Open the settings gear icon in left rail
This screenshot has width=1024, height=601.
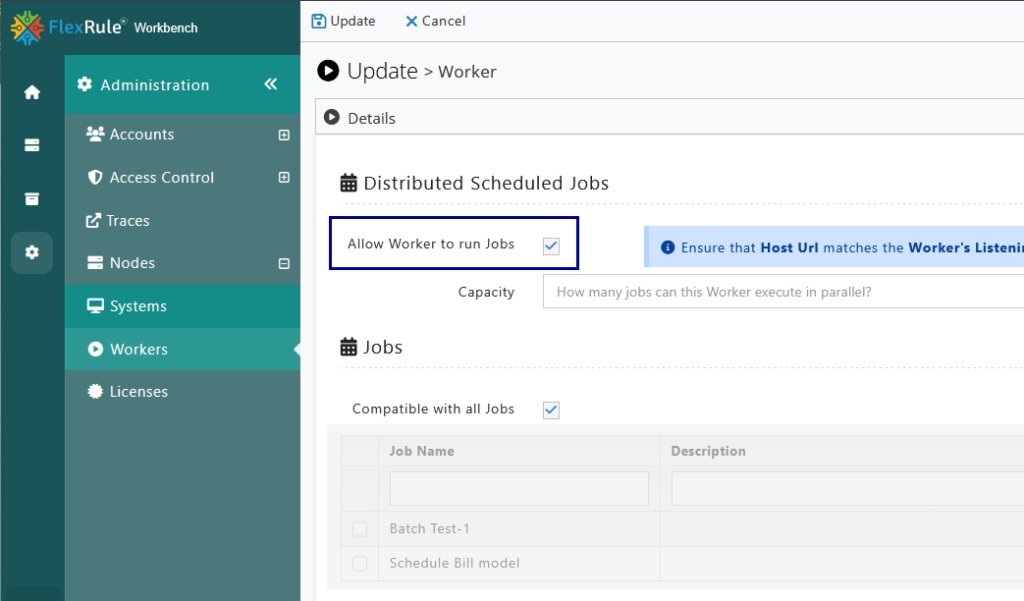[32, 252]
